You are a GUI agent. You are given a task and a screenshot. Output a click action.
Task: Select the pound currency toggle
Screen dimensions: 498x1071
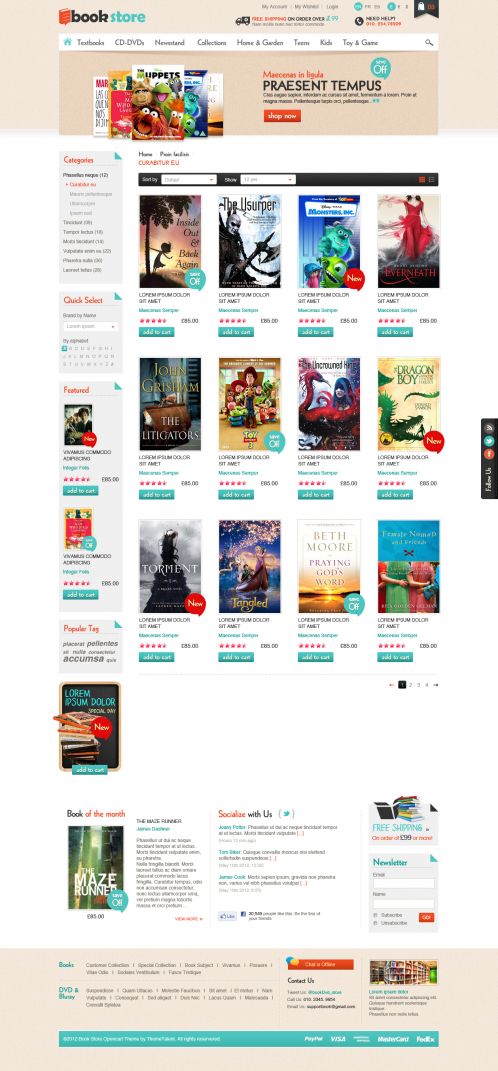coord(391,7)
